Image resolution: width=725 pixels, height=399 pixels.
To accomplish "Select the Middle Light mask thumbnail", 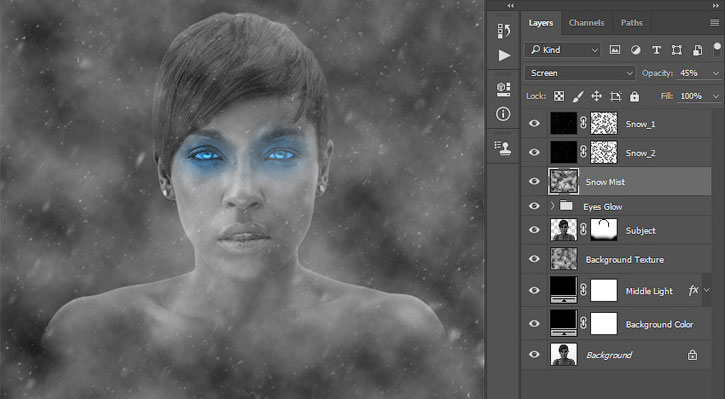I will pos(604,290).
